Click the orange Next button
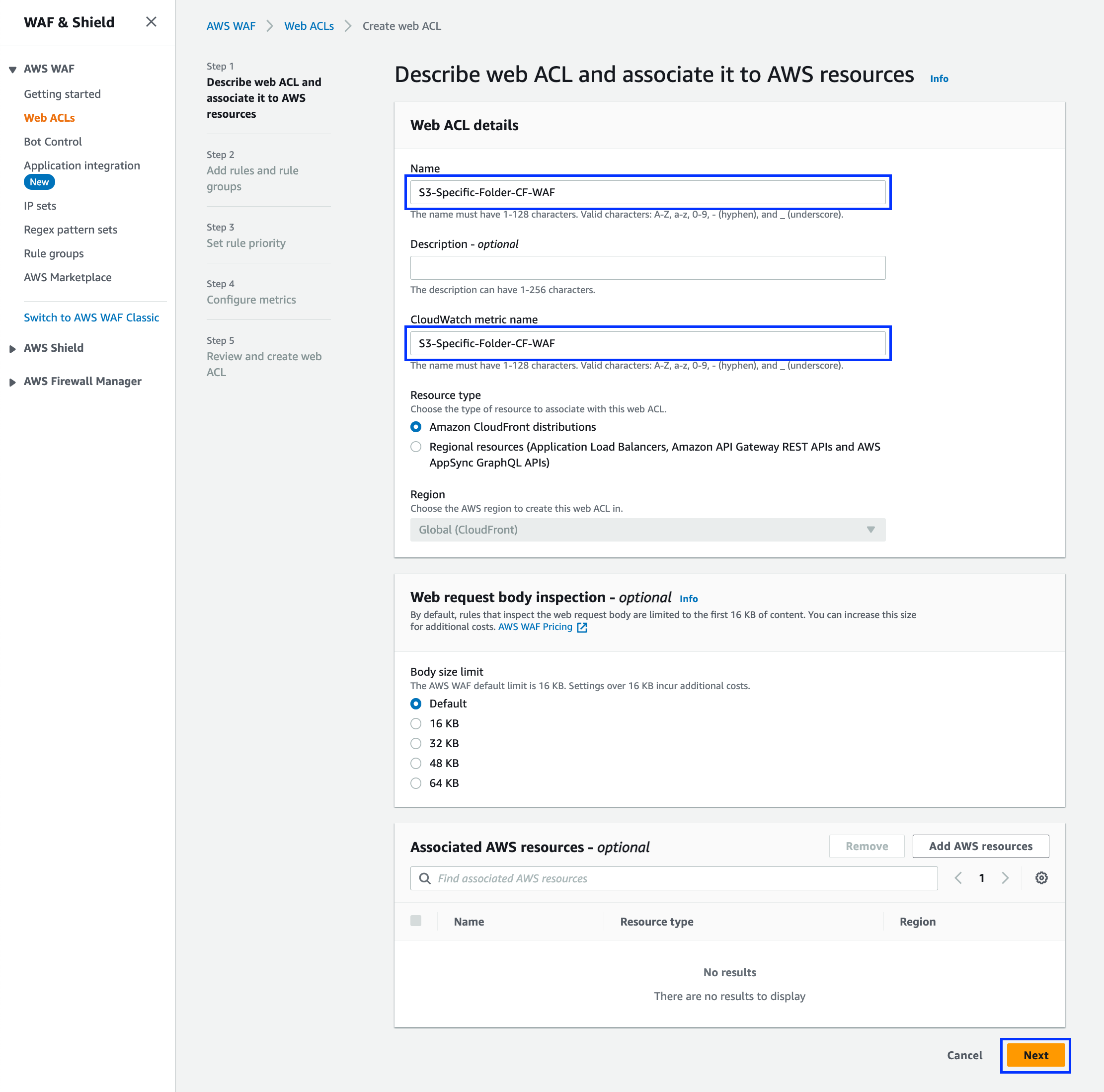1104x1092 pixels. [x=1035, y=1055]
